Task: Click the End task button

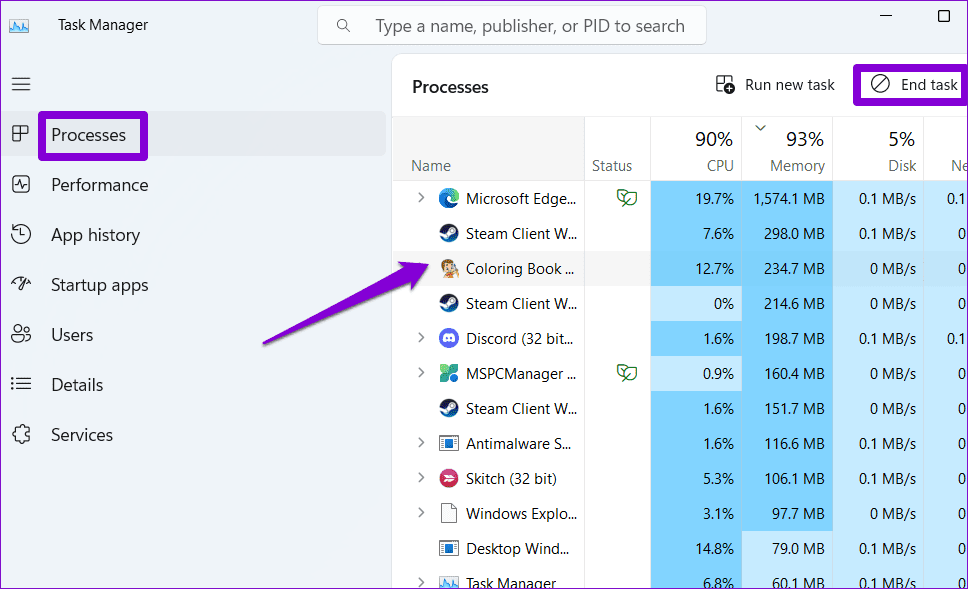Action: click(914, 85)
